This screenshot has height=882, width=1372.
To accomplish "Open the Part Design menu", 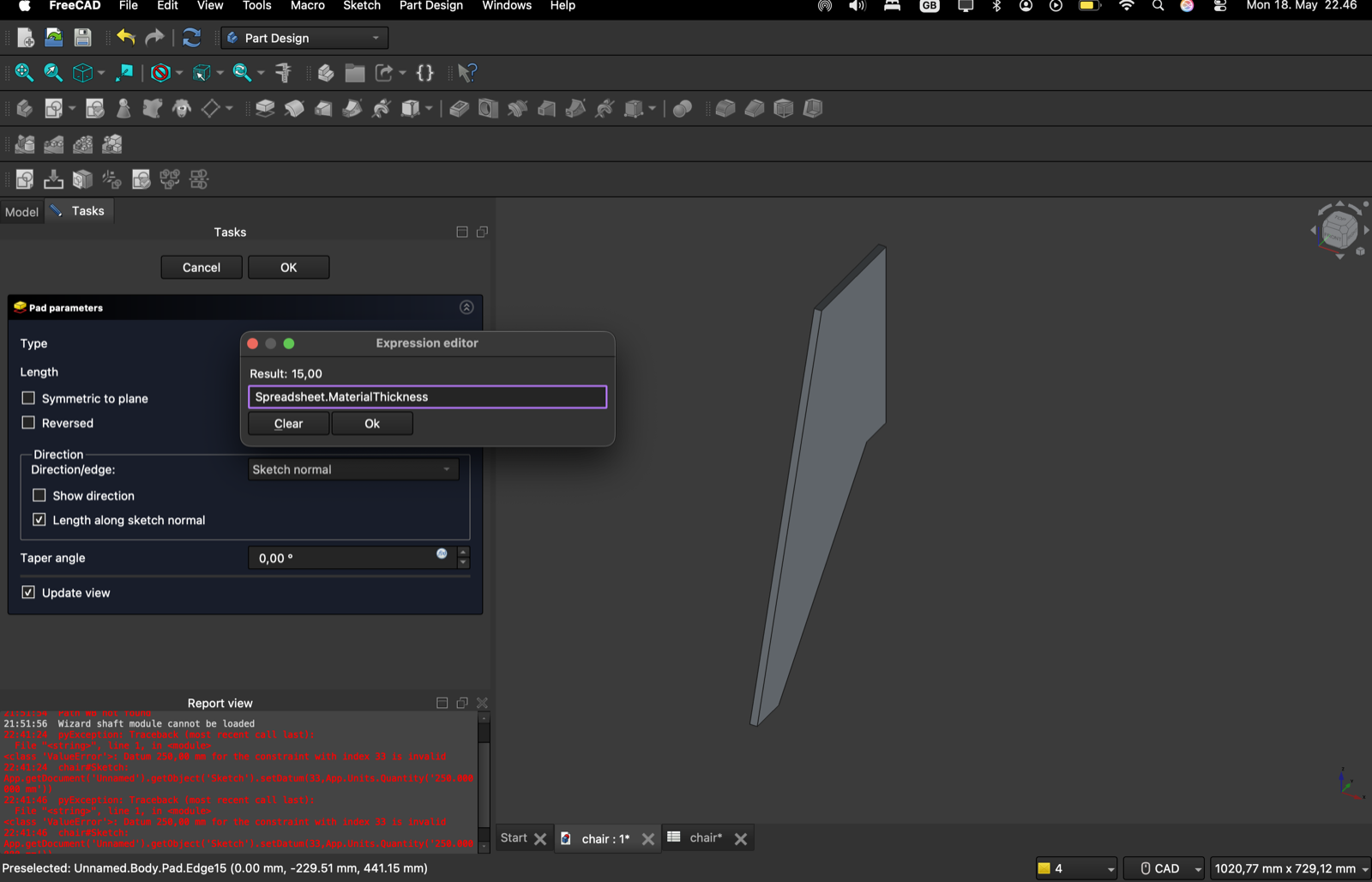I will 431,6.
